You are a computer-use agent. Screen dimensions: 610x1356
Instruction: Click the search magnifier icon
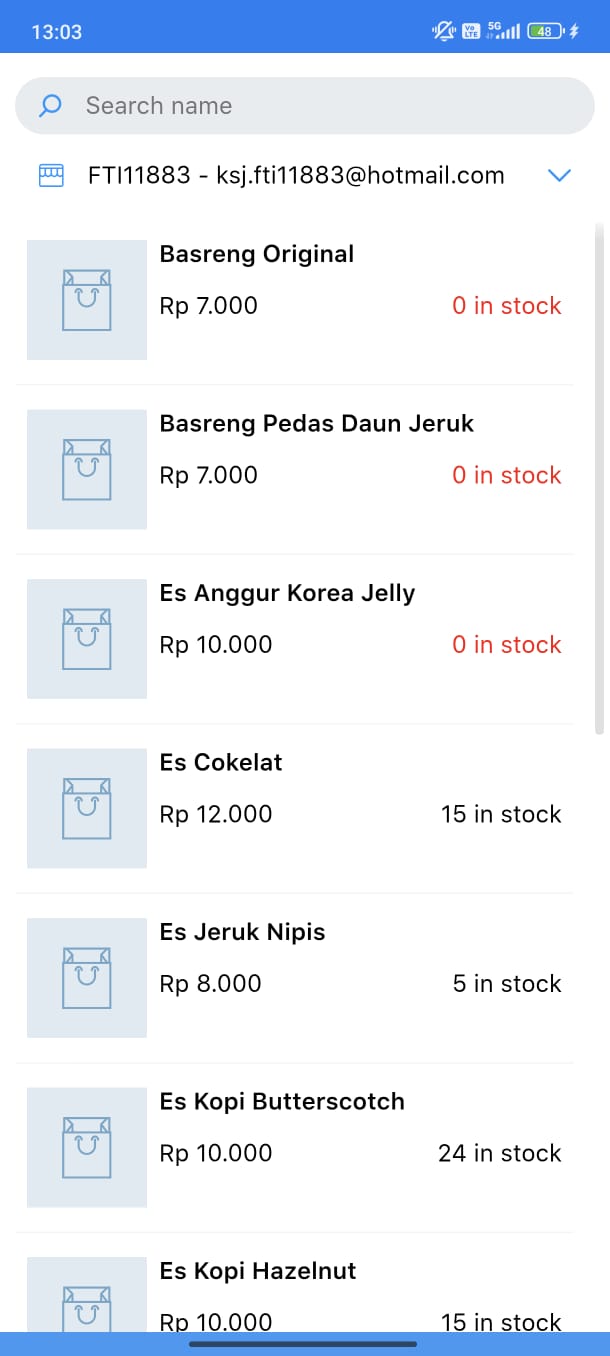[50, 106]
